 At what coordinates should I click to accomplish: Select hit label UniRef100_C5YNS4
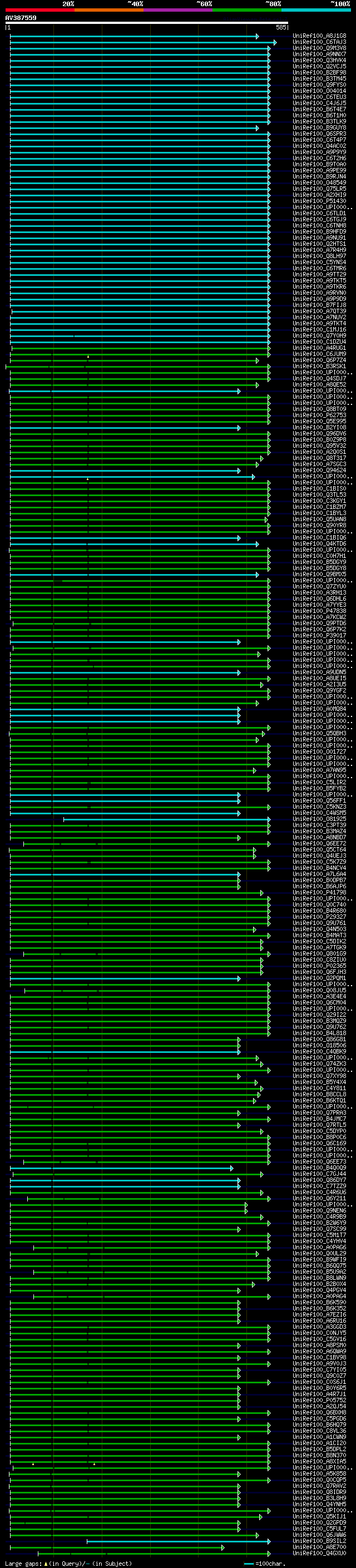(319, 263)
